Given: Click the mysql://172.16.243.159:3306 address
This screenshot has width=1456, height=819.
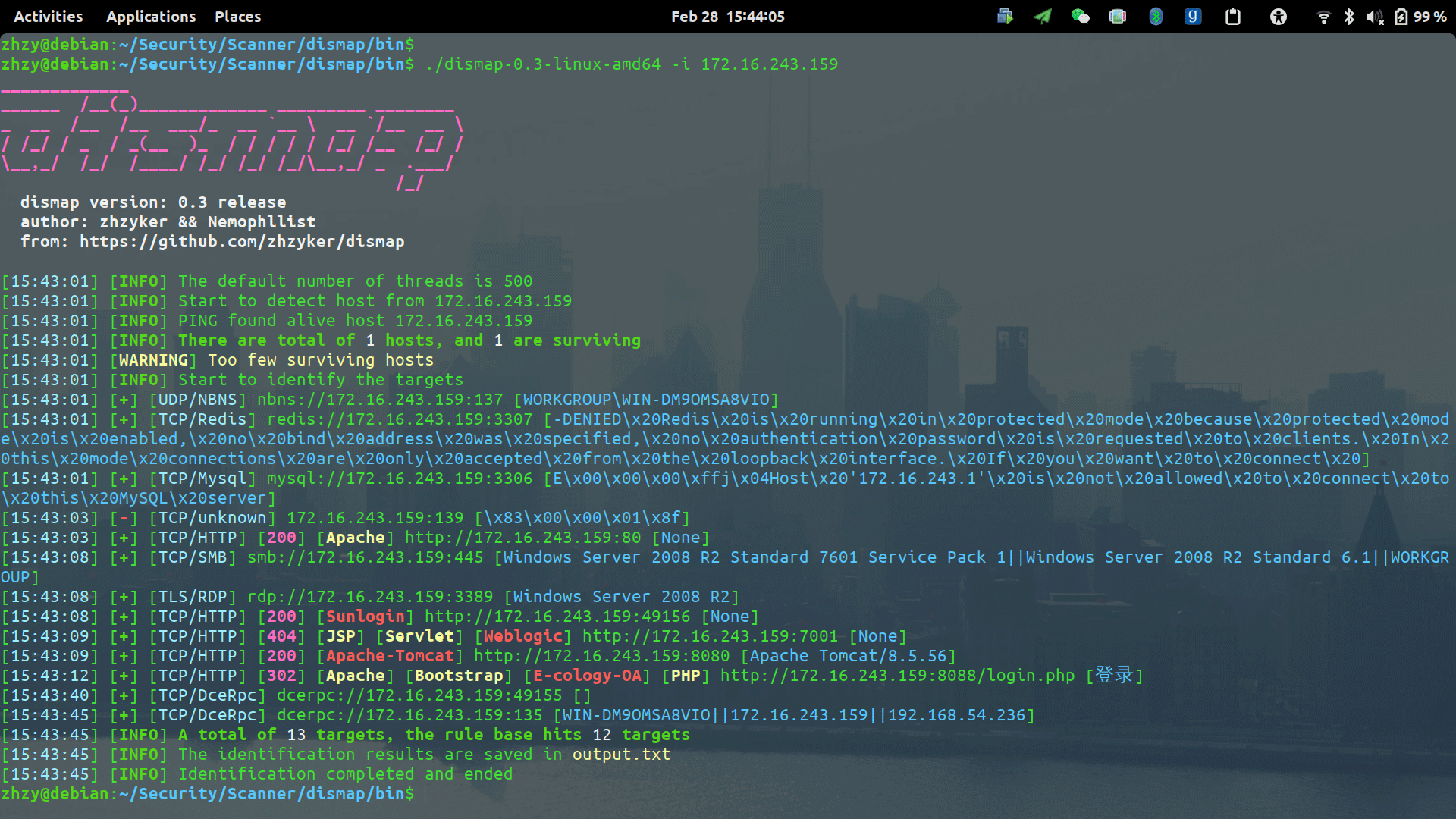Looking at the screenshot, I should click(x=400, y=478).
